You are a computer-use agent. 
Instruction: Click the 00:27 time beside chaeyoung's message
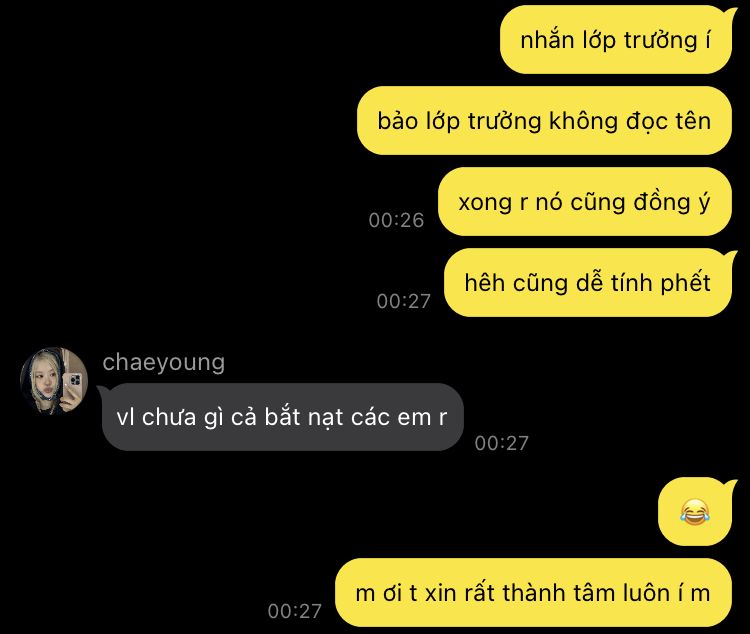(501, 443)
